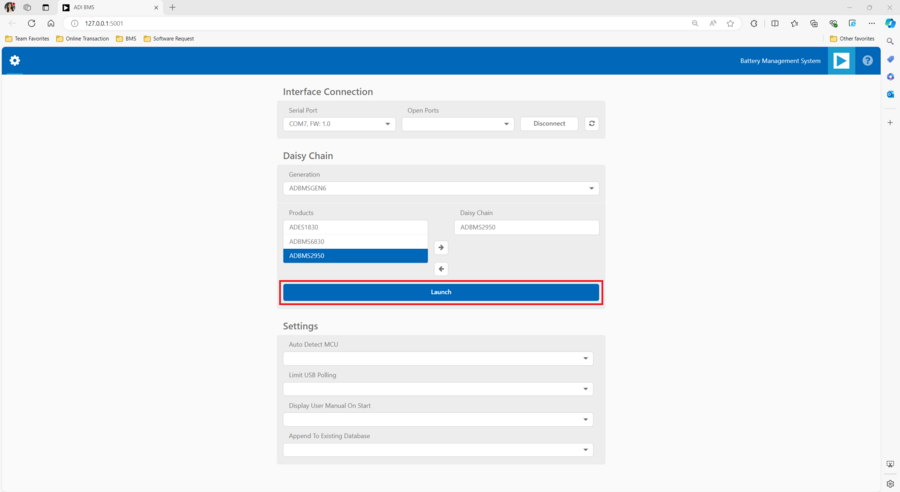
Task: Remove product with the left arrow button
Action: point(441,269)
